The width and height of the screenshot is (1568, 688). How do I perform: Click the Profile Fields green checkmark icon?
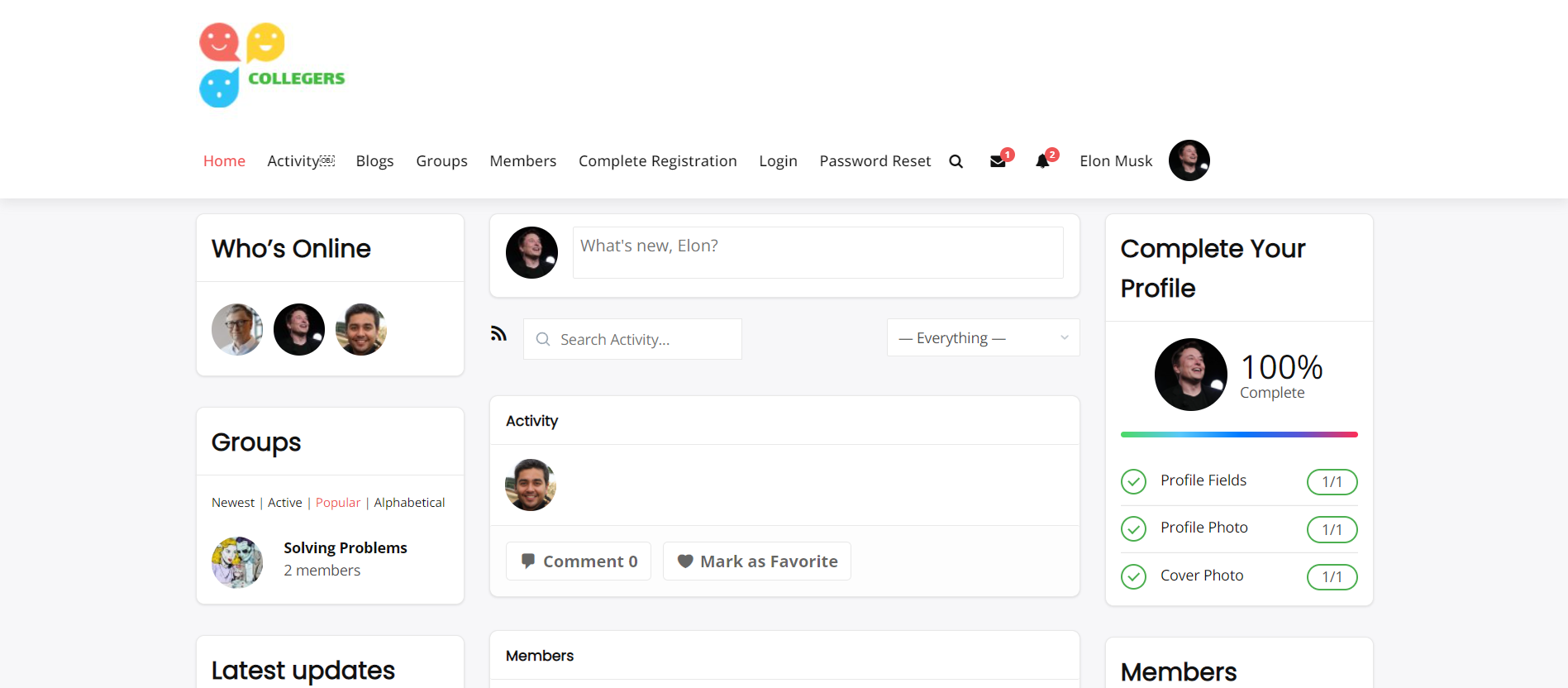(x=1133, y=481)
